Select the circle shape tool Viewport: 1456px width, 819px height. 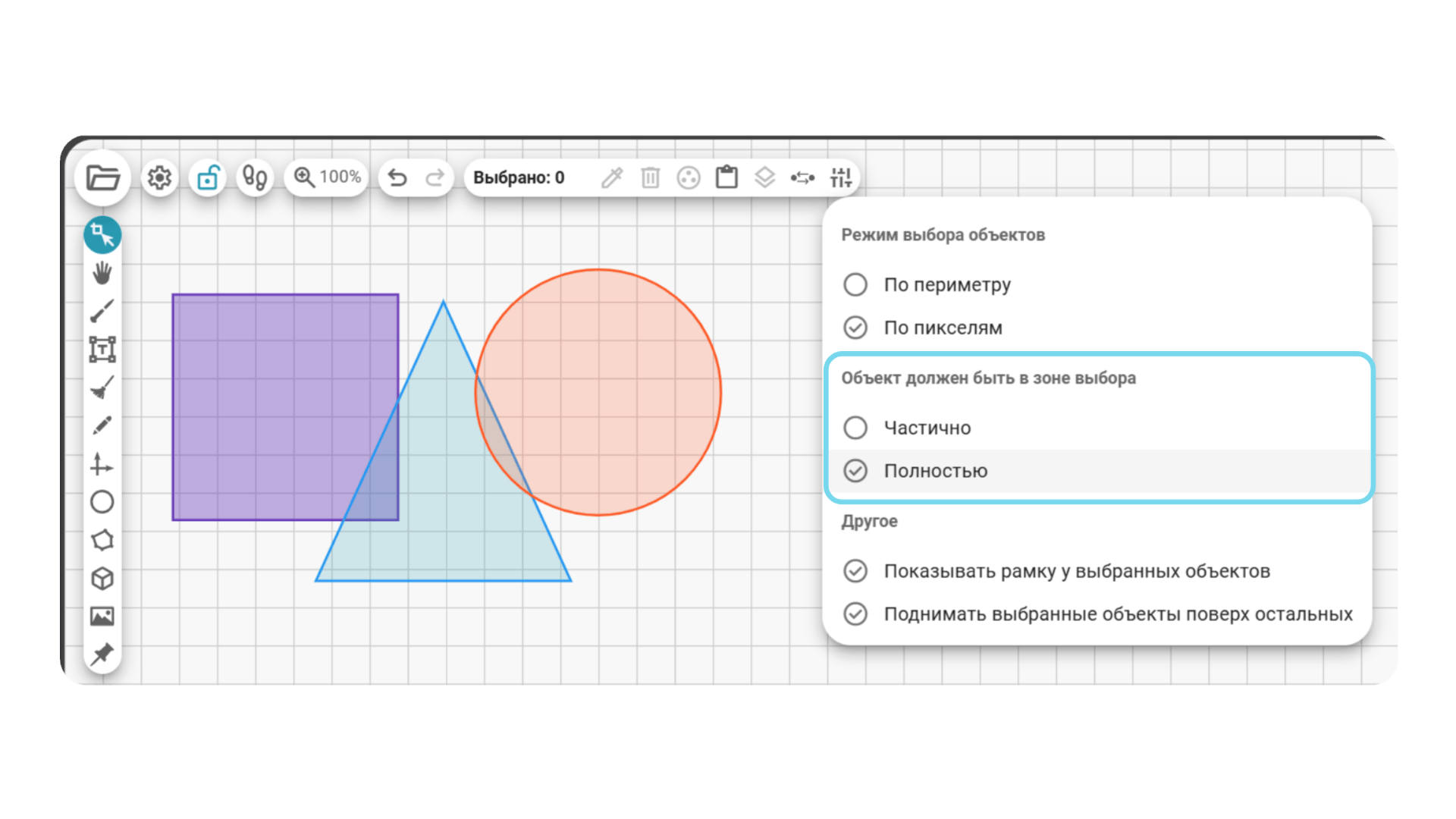(x=102, y=502)
